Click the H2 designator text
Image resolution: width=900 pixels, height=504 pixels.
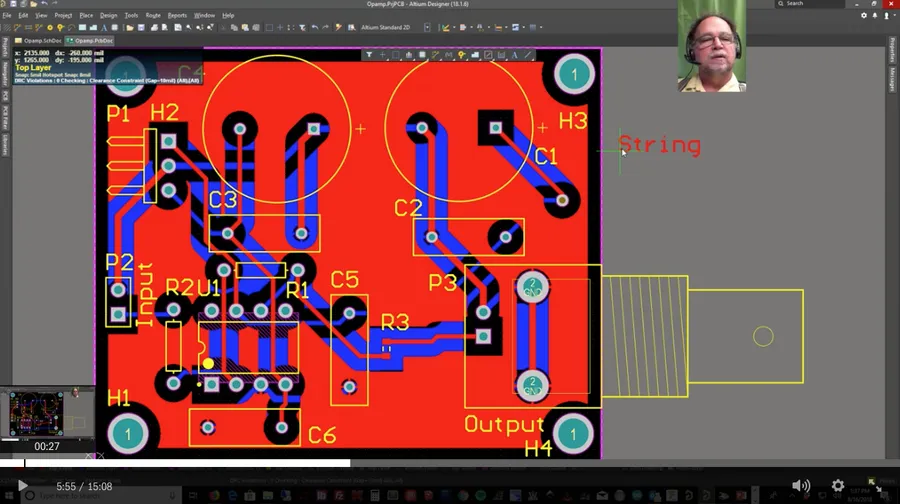165,113
